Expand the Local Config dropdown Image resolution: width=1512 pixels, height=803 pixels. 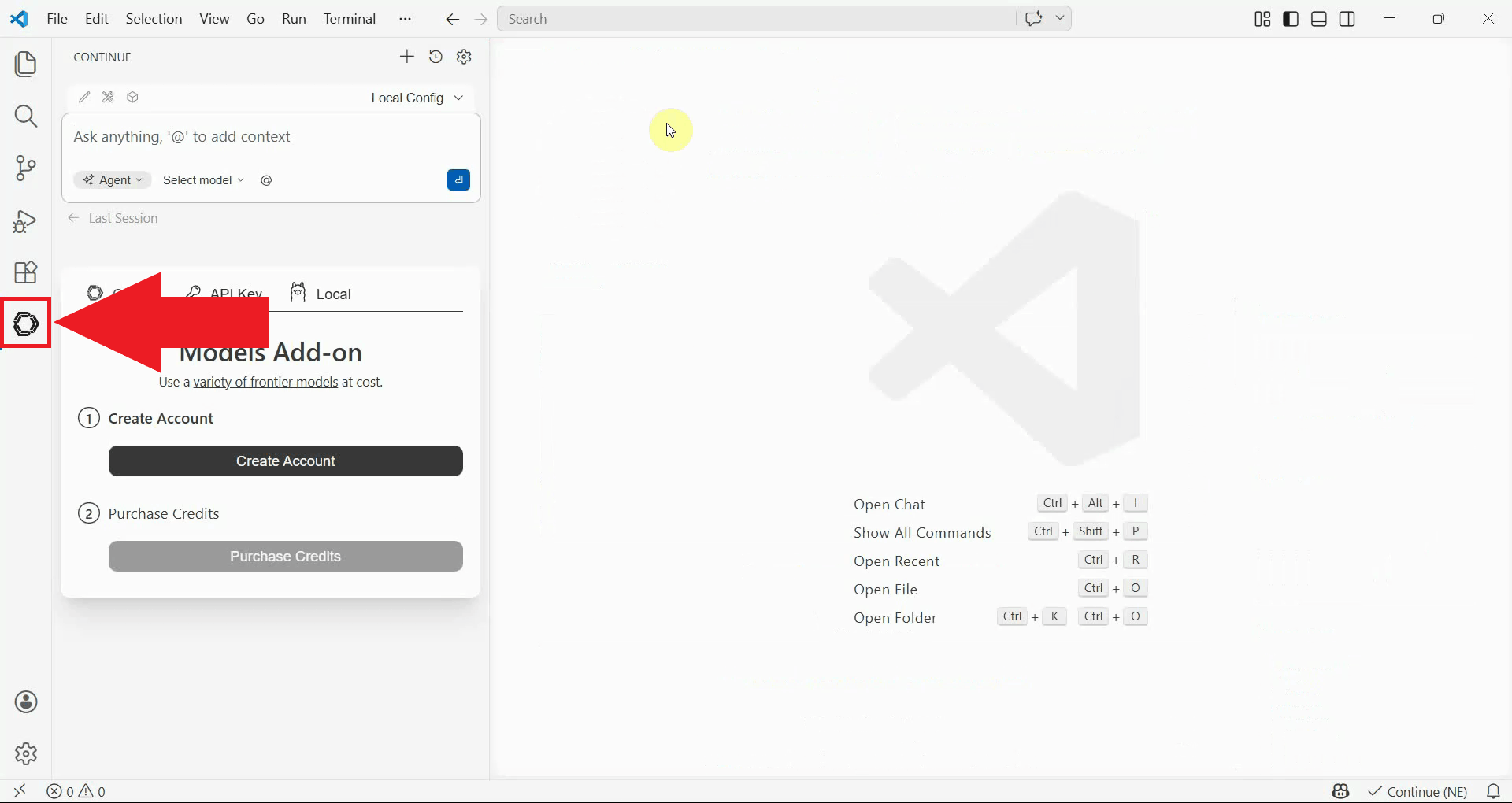tap(416, 98)
